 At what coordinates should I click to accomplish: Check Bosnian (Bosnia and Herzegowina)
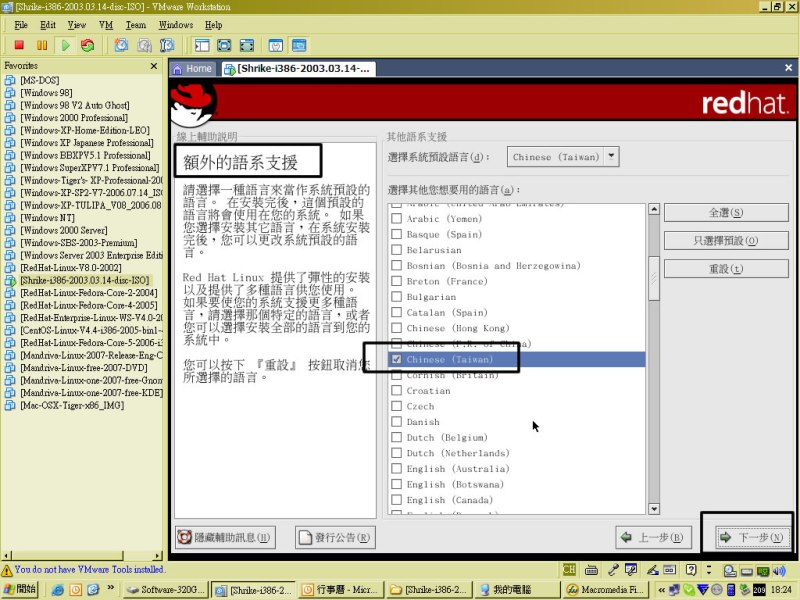point(396,266)
